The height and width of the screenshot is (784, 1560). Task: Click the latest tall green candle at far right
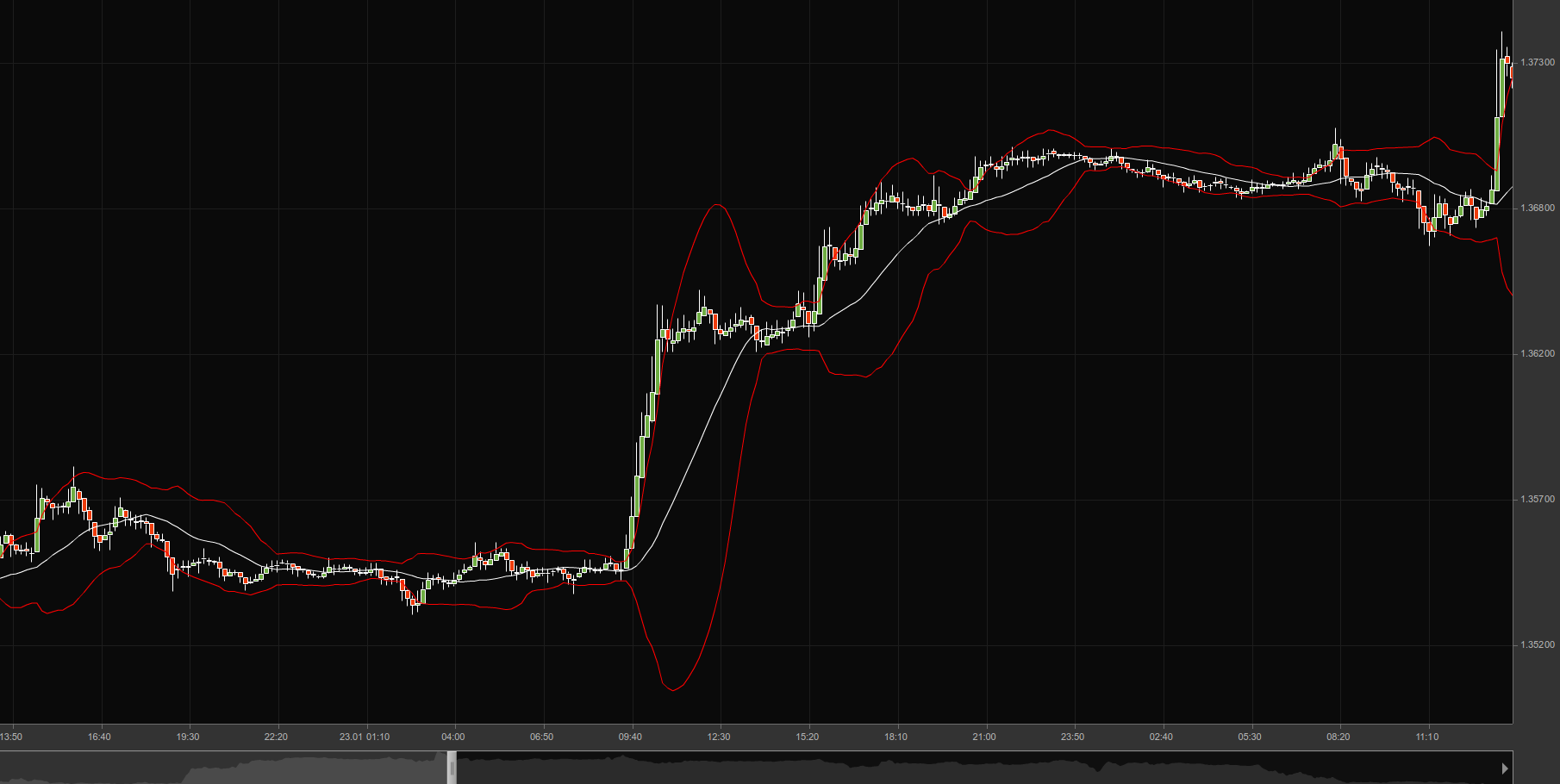coord(1501,86)
